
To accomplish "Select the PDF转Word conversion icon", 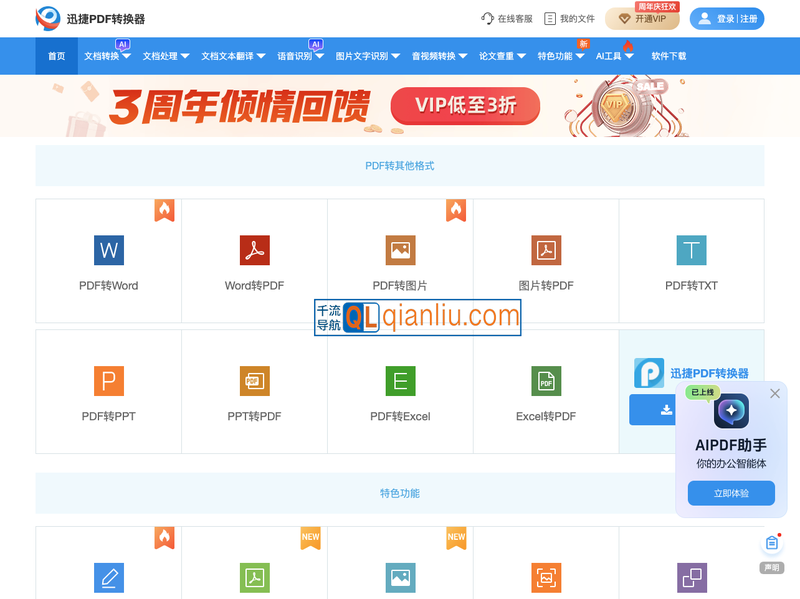I will click(108, 250).
